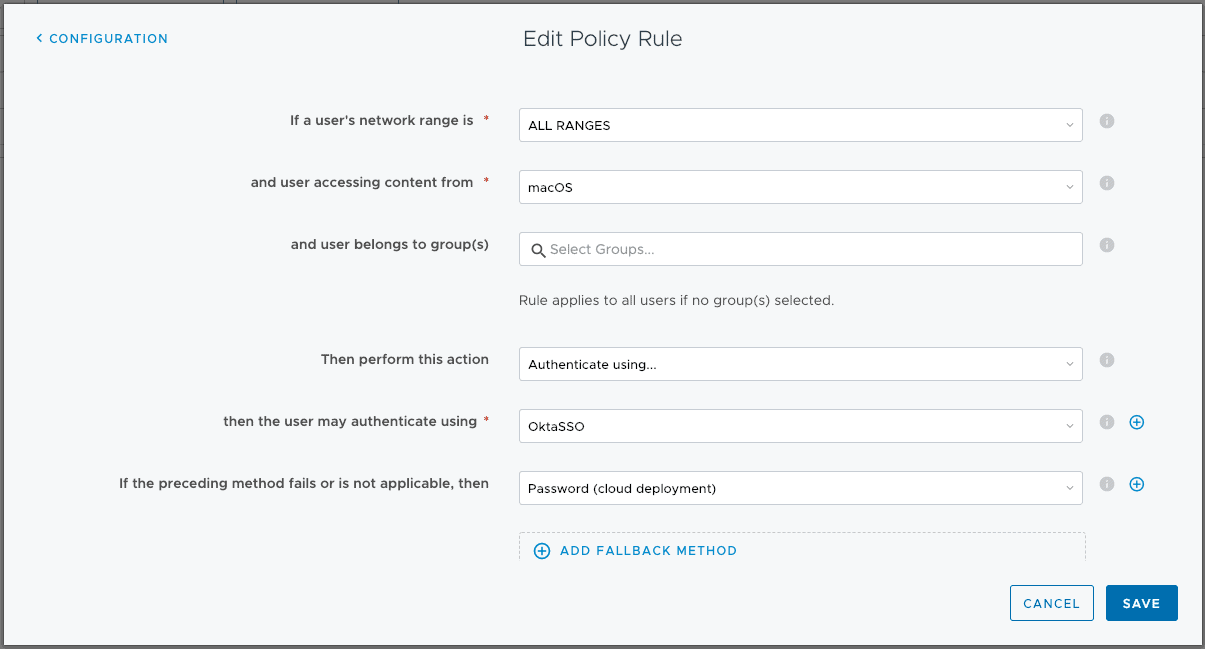Click Add Fallback Method

coord(637,551)
